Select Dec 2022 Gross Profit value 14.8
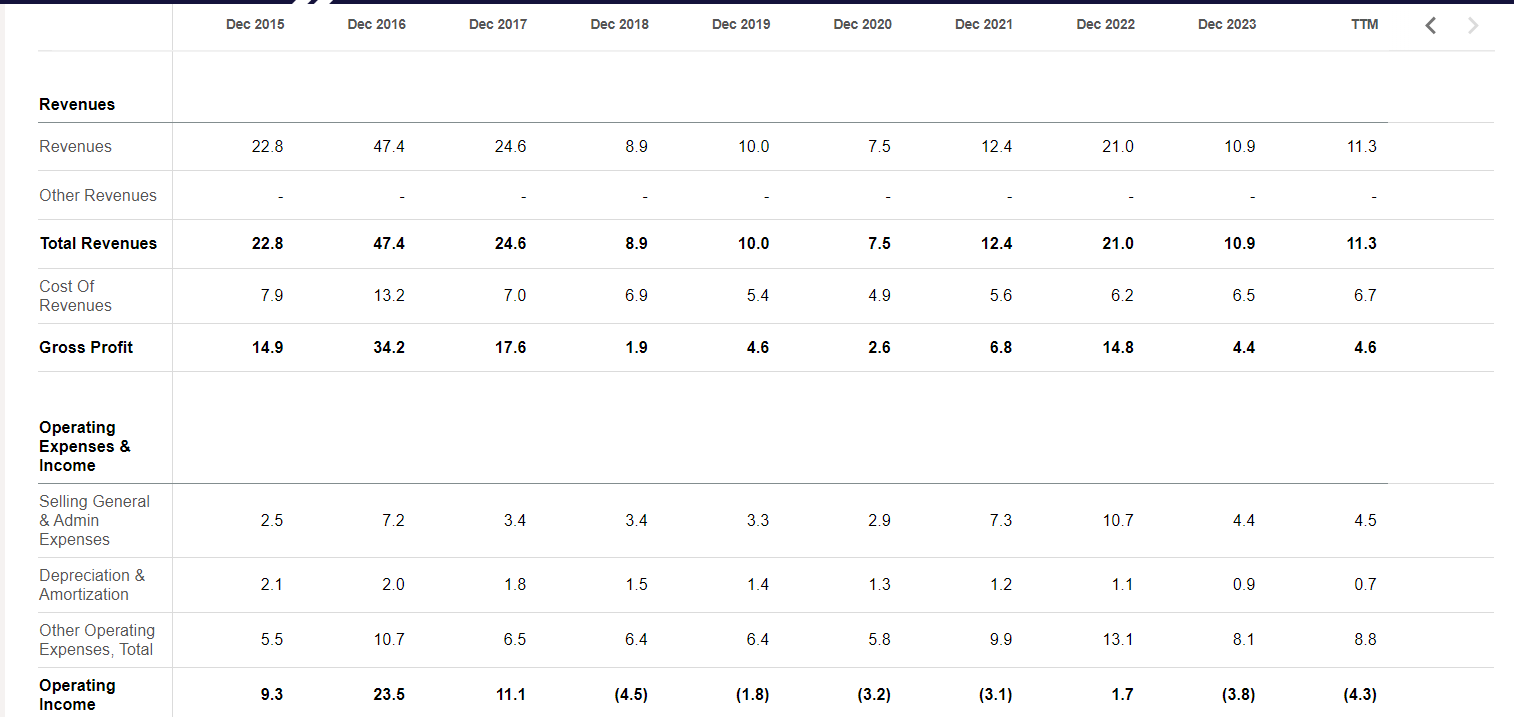This screenshot has width=1514, height=717. click(x=1117, y=348)
